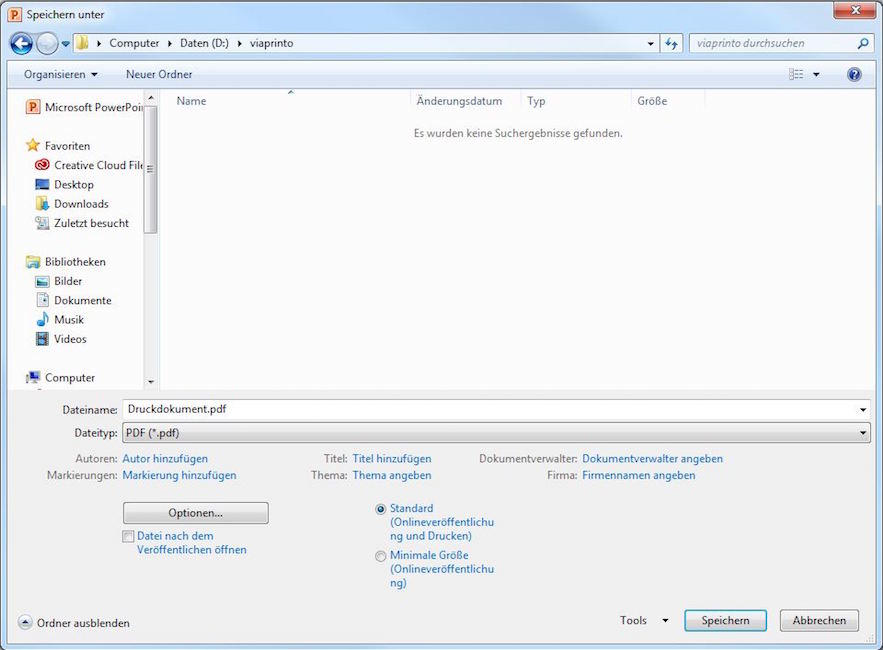This screenshot has width=883, height=650.
Task: Open help via the blue question mark
Action: (854, 74)
